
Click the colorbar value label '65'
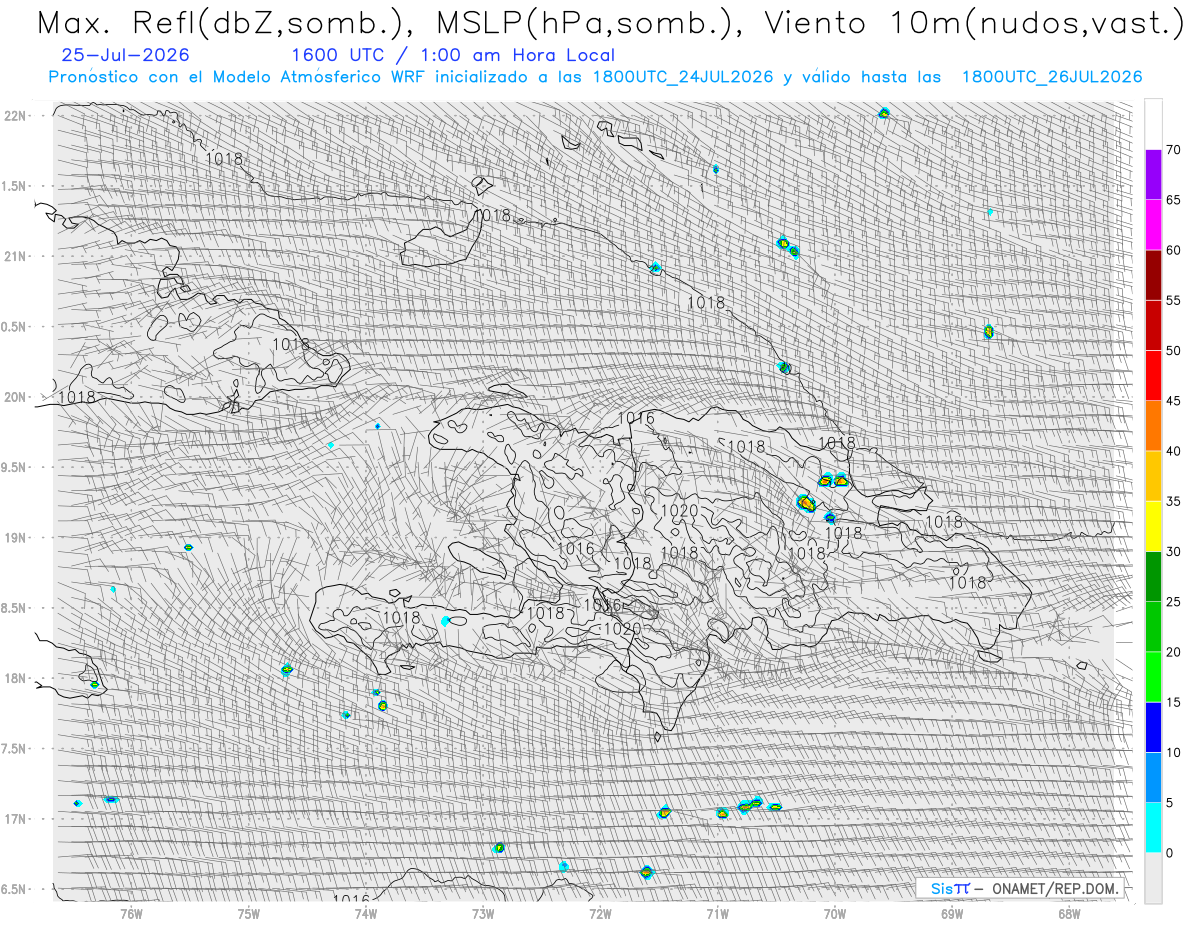pos(1173,200)
